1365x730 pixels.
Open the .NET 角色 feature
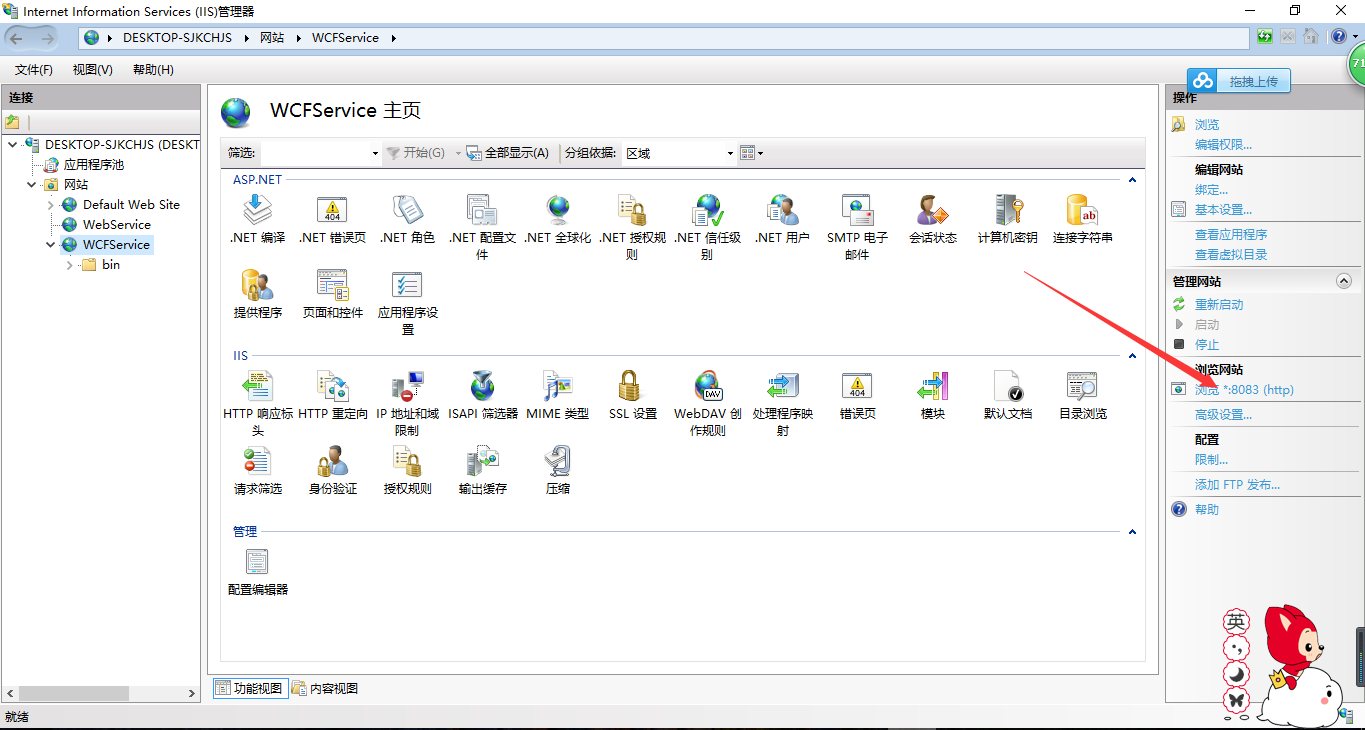click(407, 219)
